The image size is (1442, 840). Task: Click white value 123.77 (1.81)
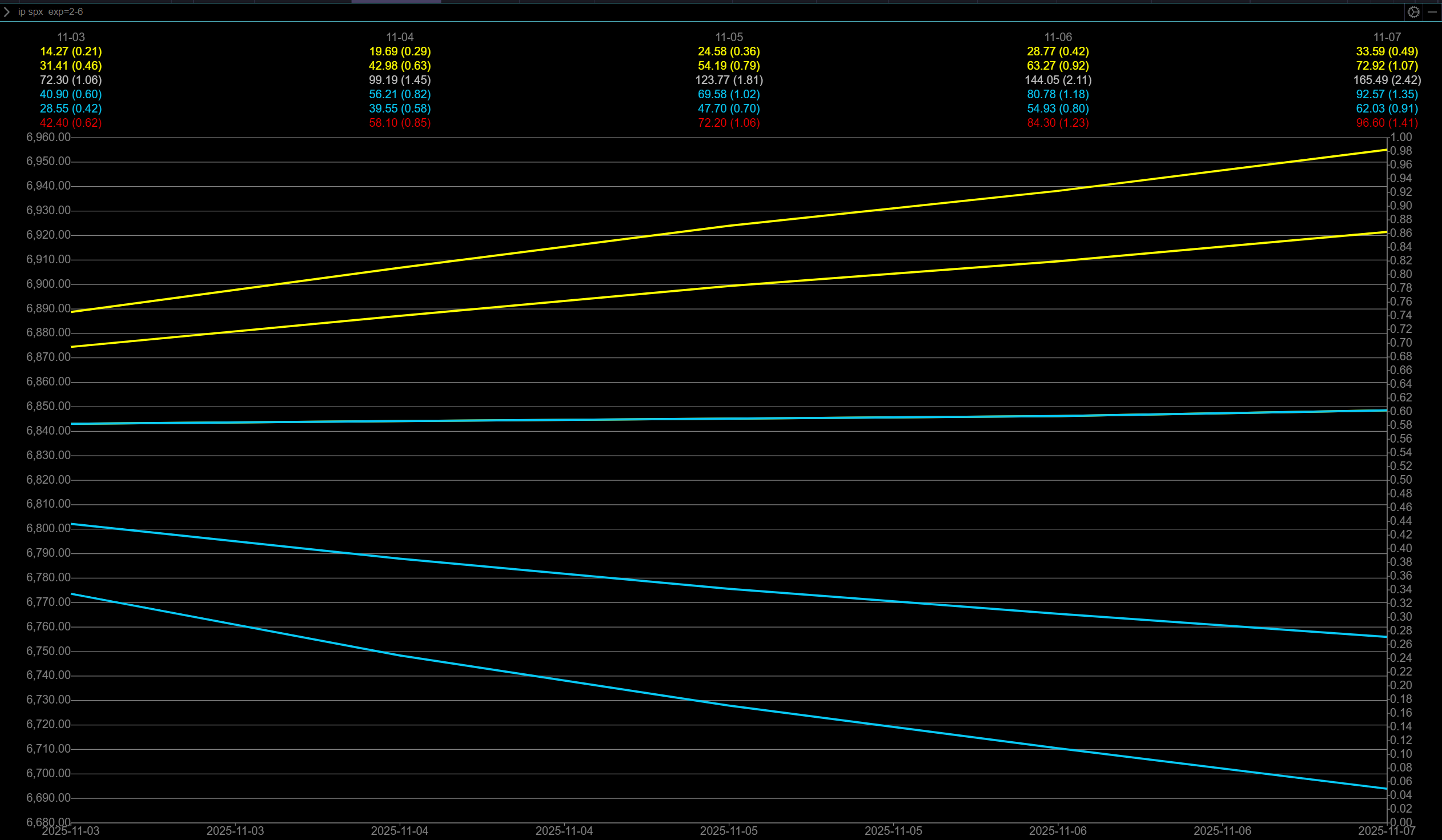729,80
